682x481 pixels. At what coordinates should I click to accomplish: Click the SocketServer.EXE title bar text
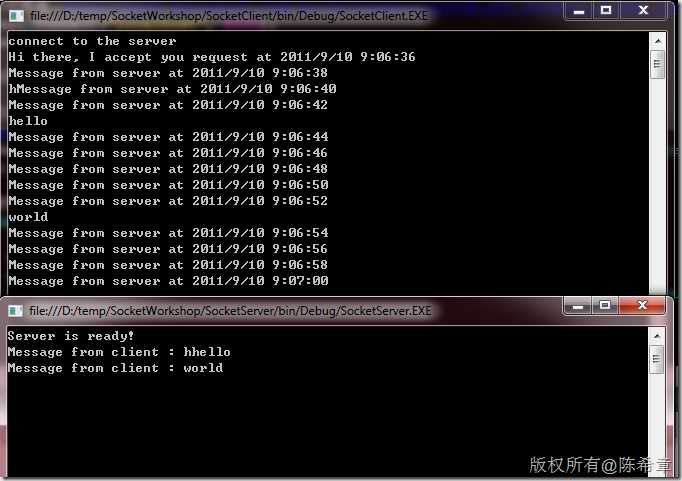[x=231, y=311]
